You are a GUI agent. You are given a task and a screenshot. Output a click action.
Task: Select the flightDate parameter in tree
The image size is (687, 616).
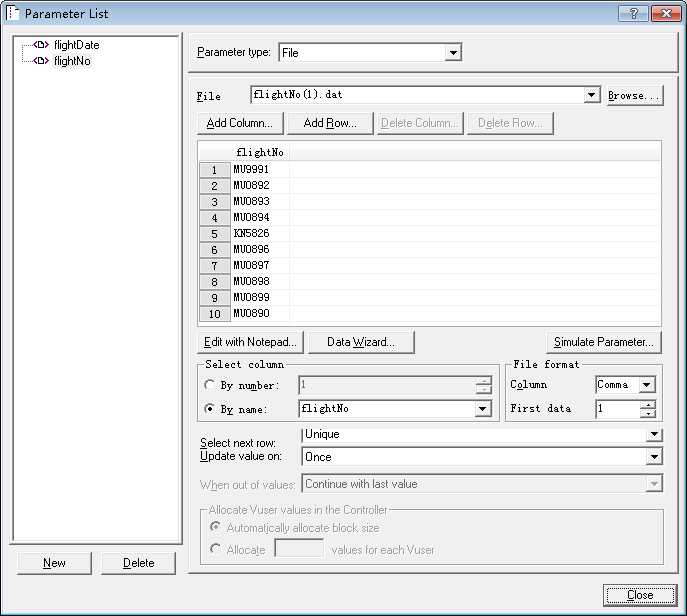[x=76, y=45]
